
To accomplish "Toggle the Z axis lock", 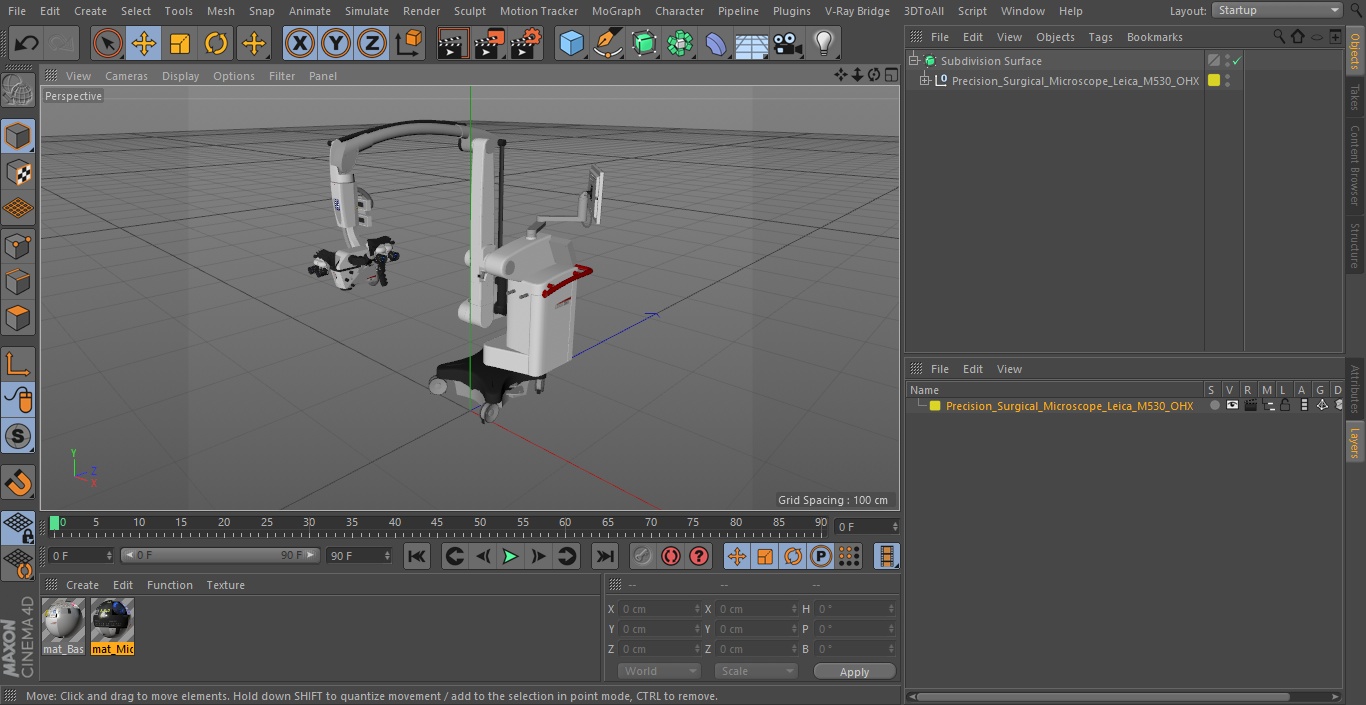I will tap(371, 43).
